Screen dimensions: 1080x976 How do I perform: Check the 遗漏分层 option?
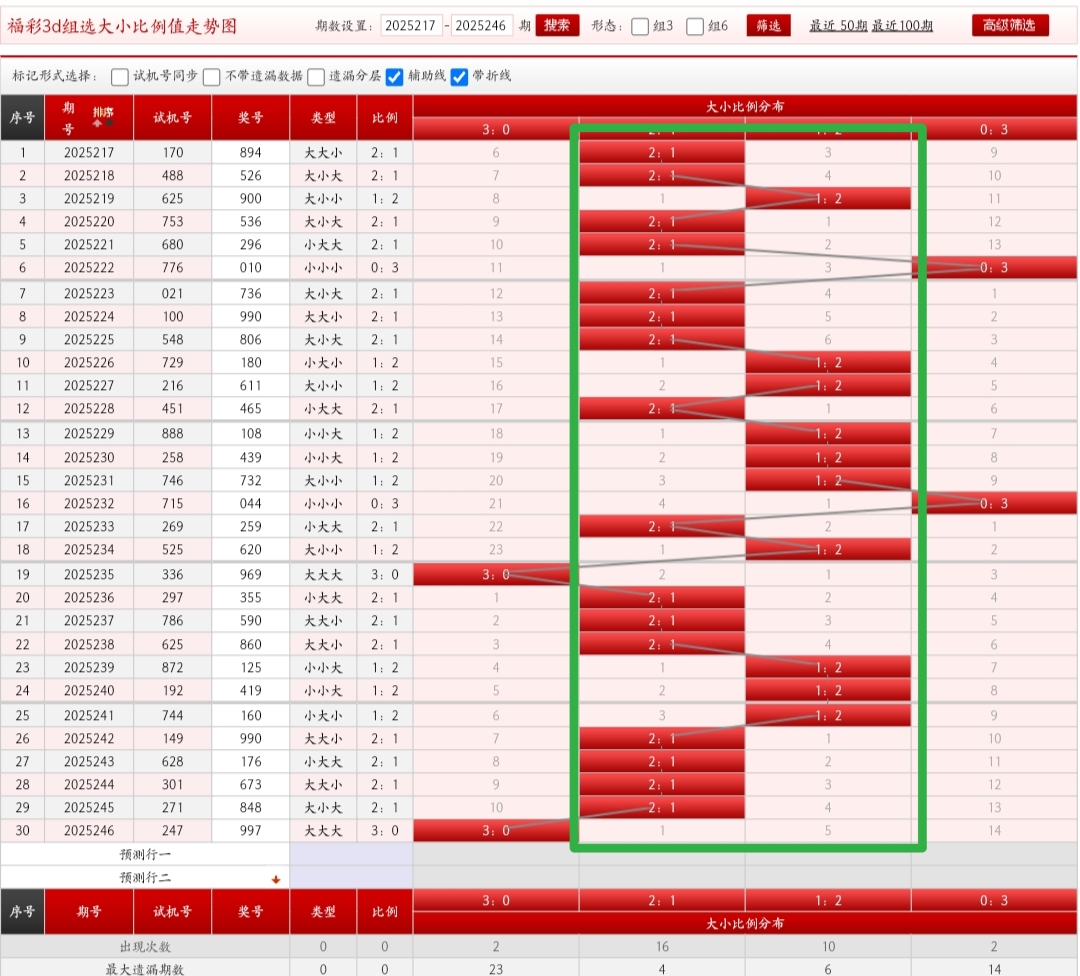pos(316,77)
